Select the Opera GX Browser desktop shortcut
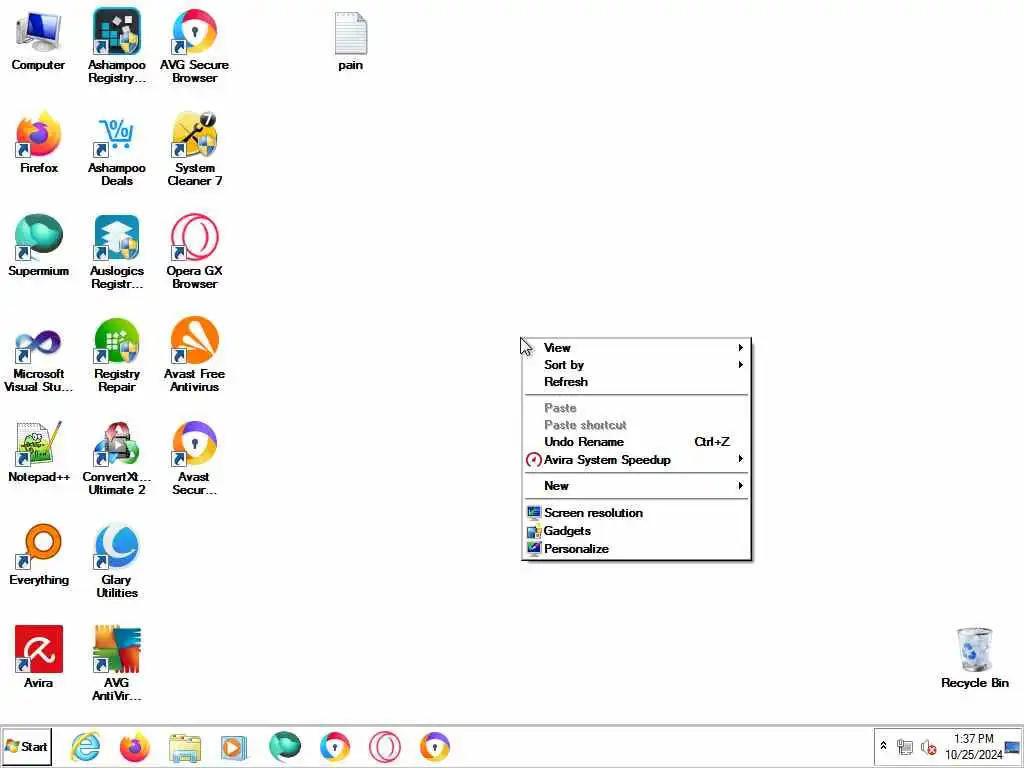The height and width of the screenshot is (768, 1024). point(195,252)
